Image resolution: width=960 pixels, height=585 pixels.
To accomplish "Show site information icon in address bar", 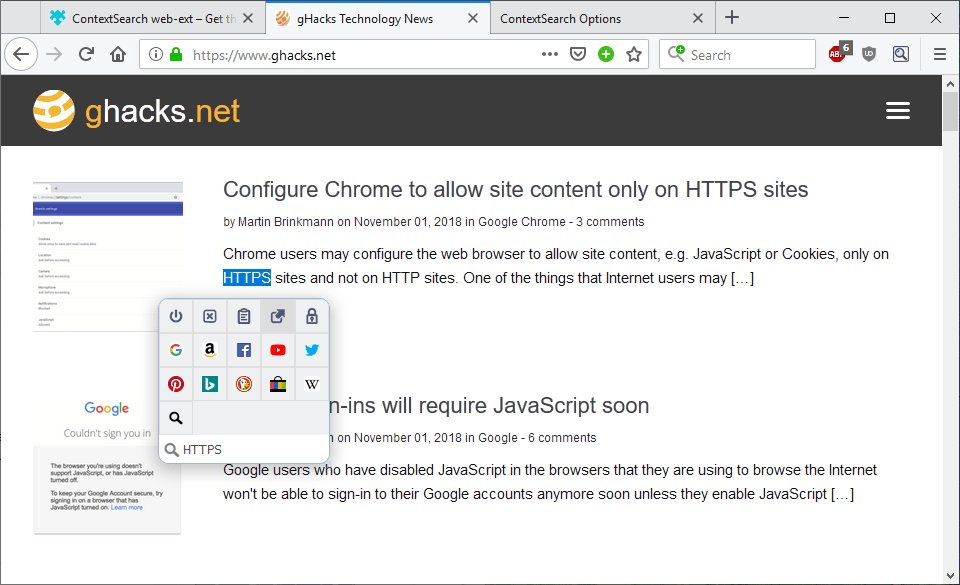I will [156, 54].
